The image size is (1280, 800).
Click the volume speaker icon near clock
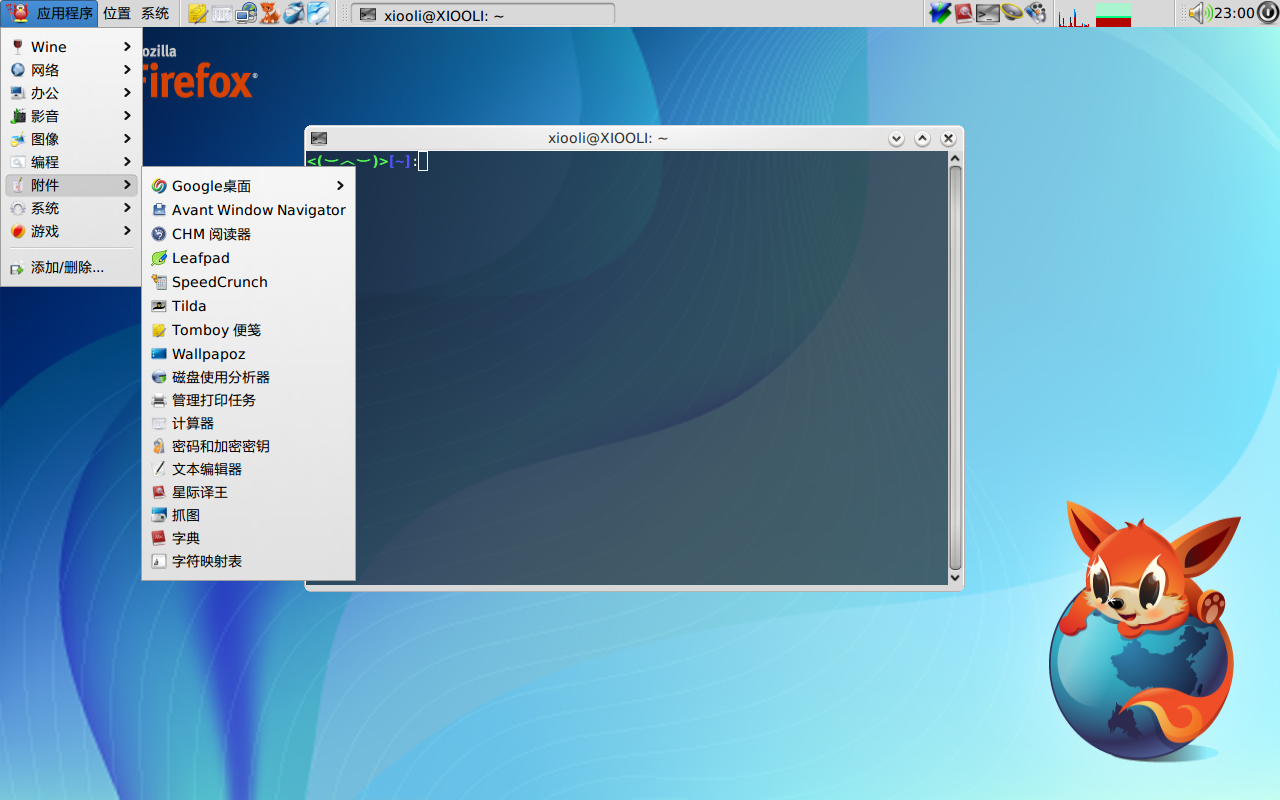(1200, 13)
